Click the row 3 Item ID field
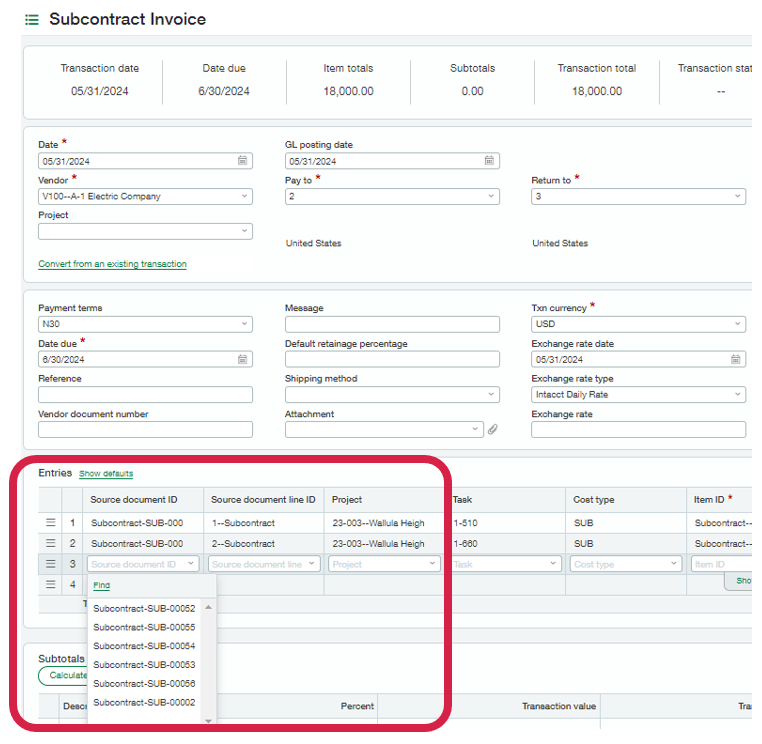Screen dimensions: 762x744 coord(721,564)
